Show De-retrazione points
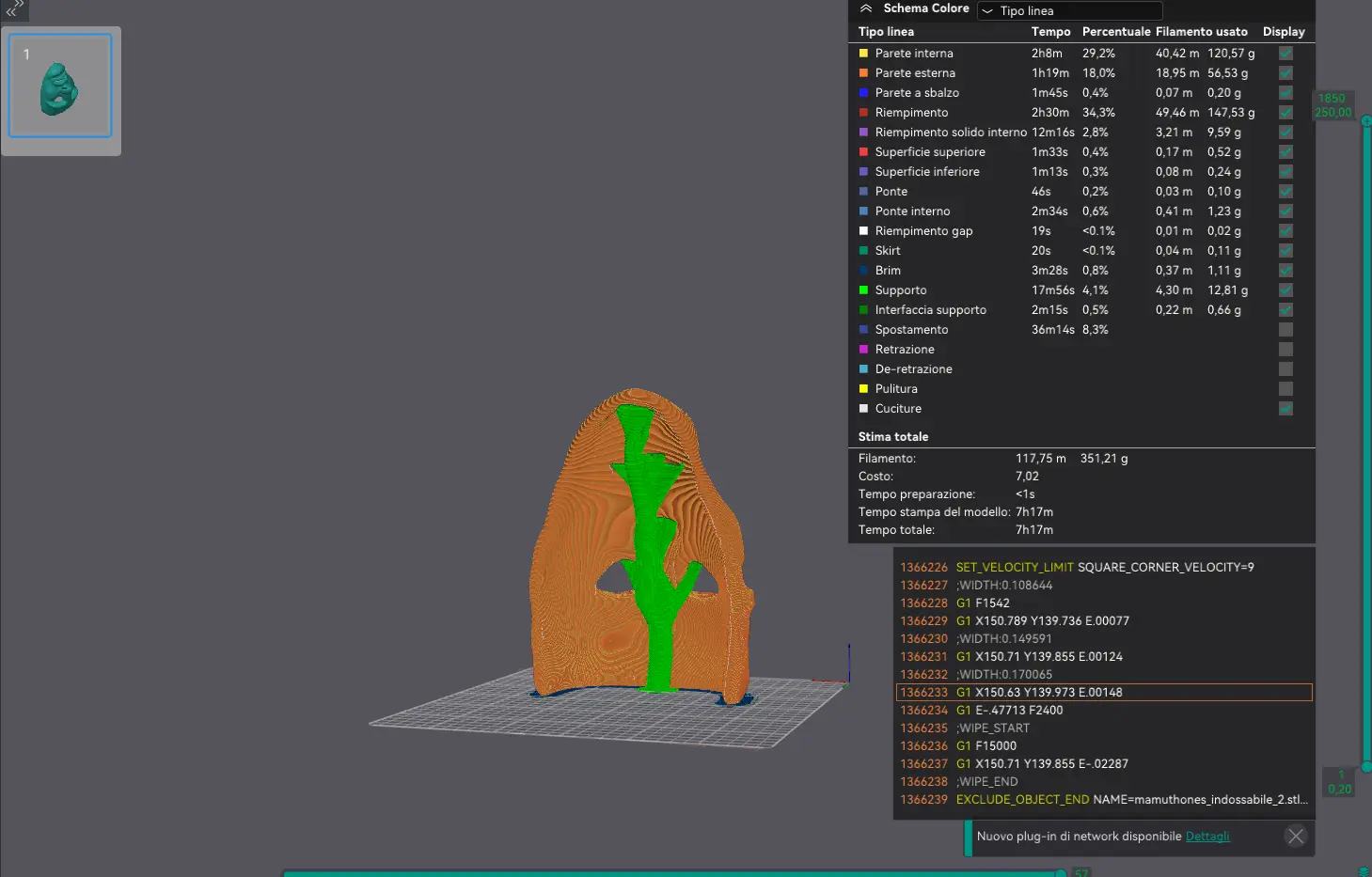The width and height of the screenshot is (1372, 877). tap(1285, 369)
